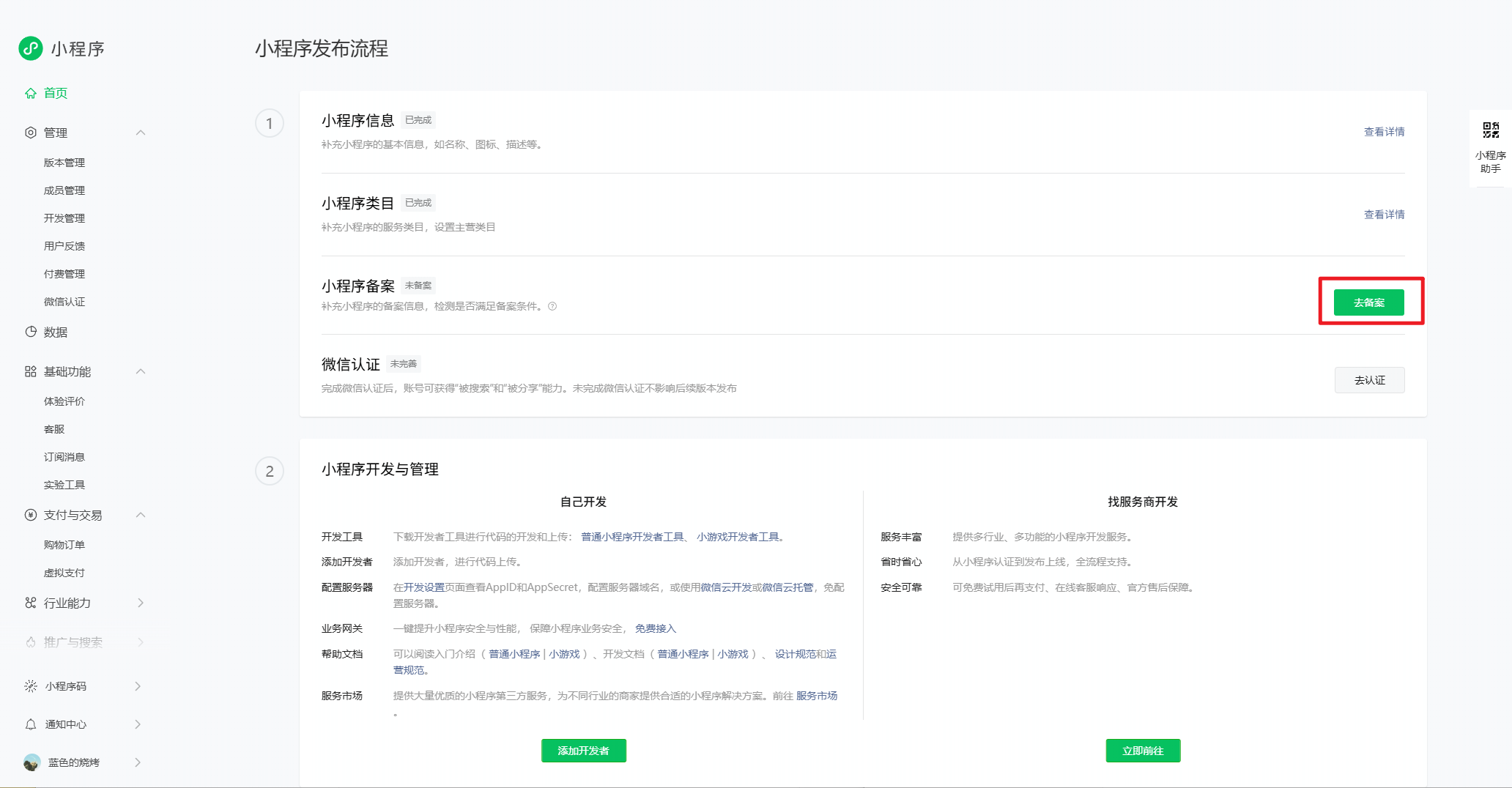Open 小游戏 link in 开发文档
The image size is (1512, 788).
[733, 654]
